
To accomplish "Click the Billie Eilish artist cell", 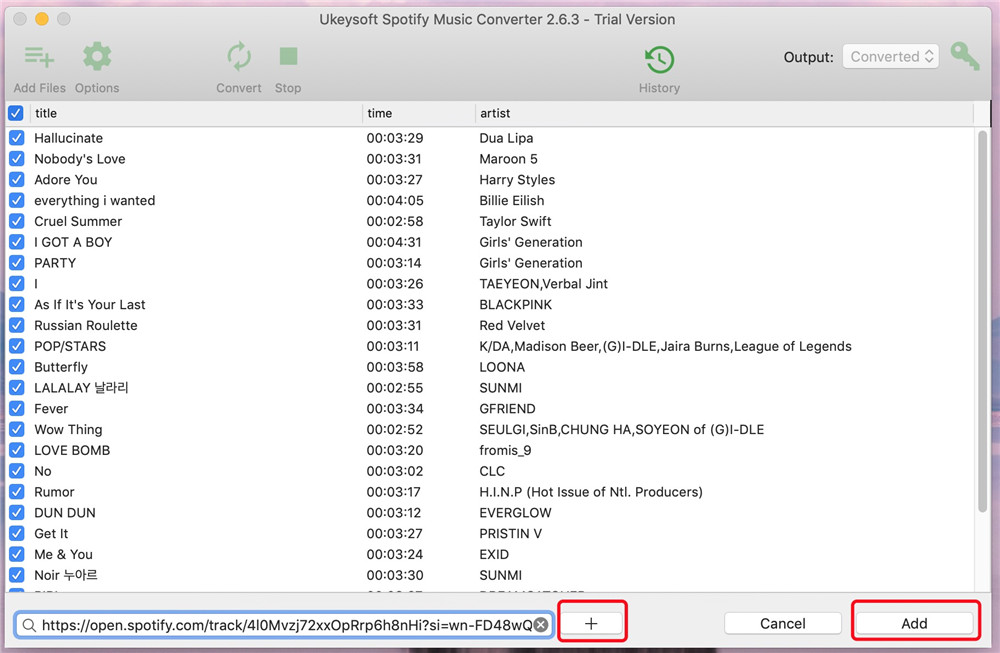I will tap(511, 200).
